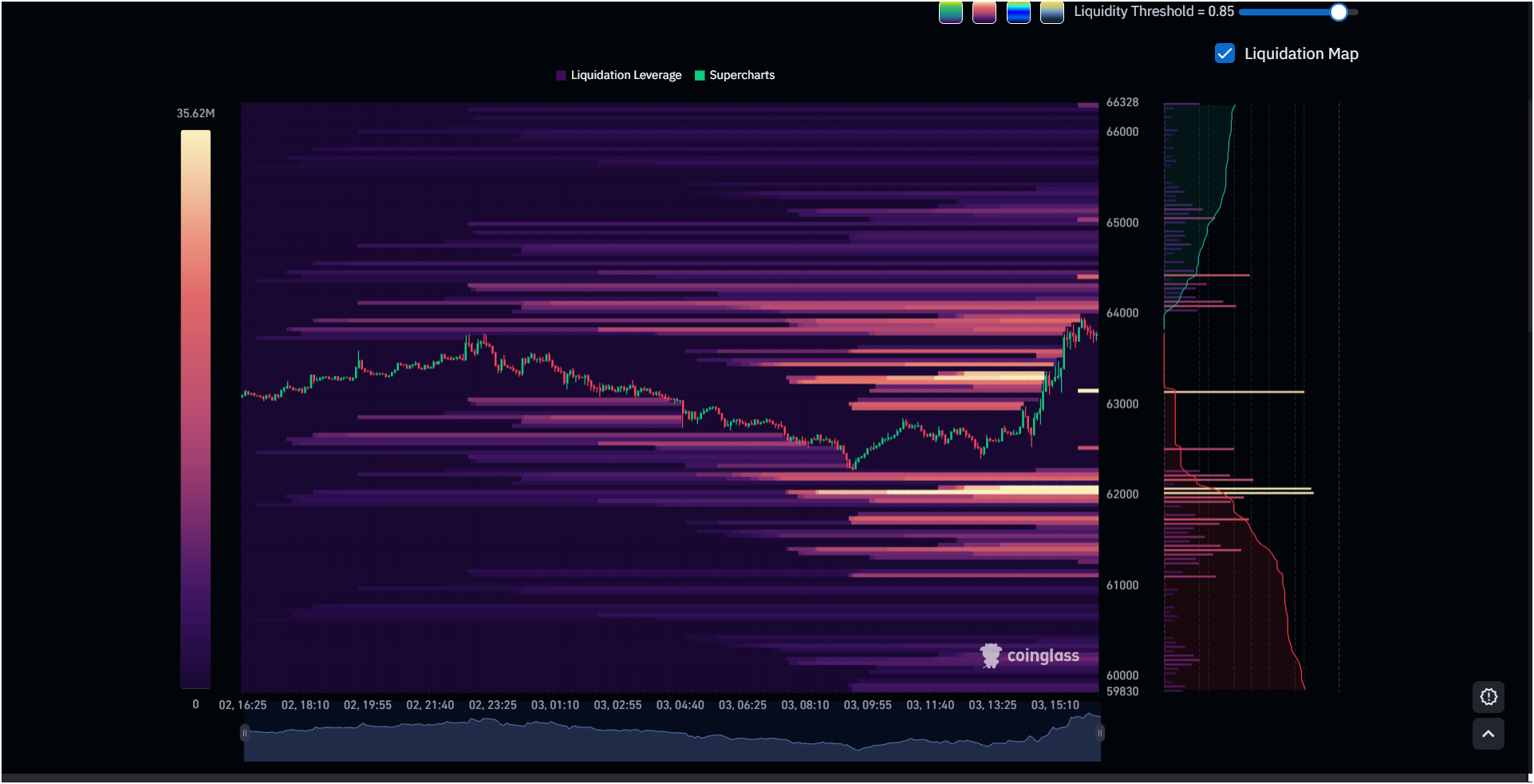Click the "61000" price axis label
This screenshot has width=1534, height=784.
(1122, 585)
